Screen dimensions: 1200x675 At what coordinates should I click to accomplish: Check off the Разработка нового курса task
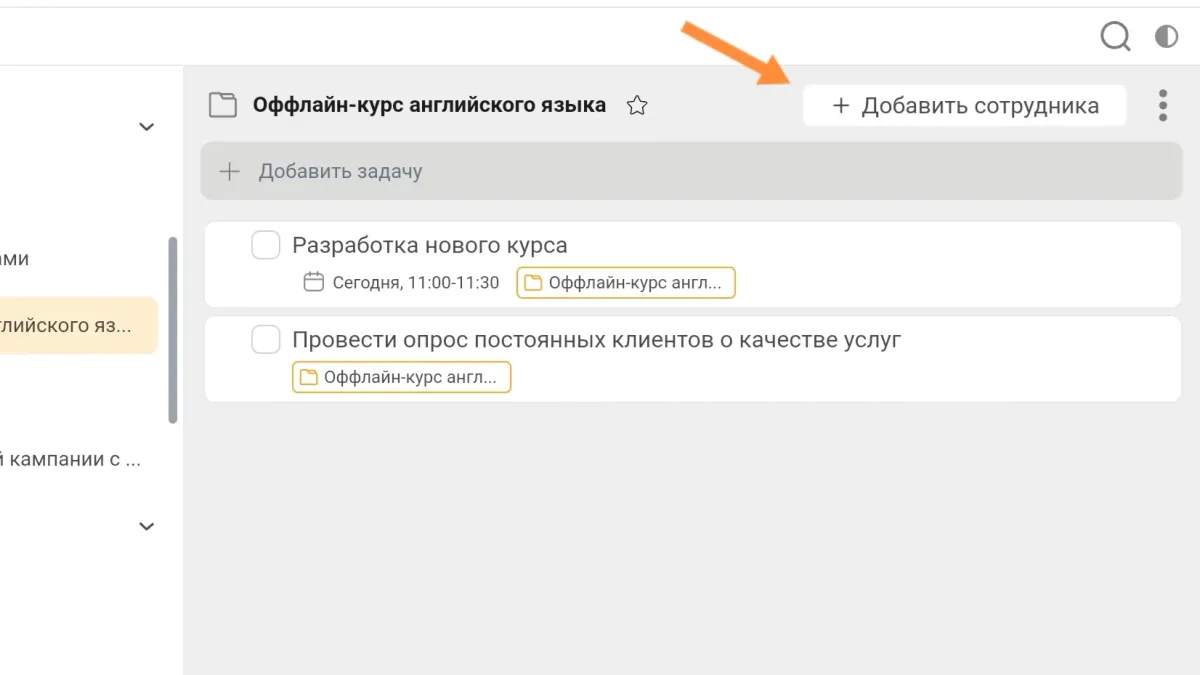(265, 245)
